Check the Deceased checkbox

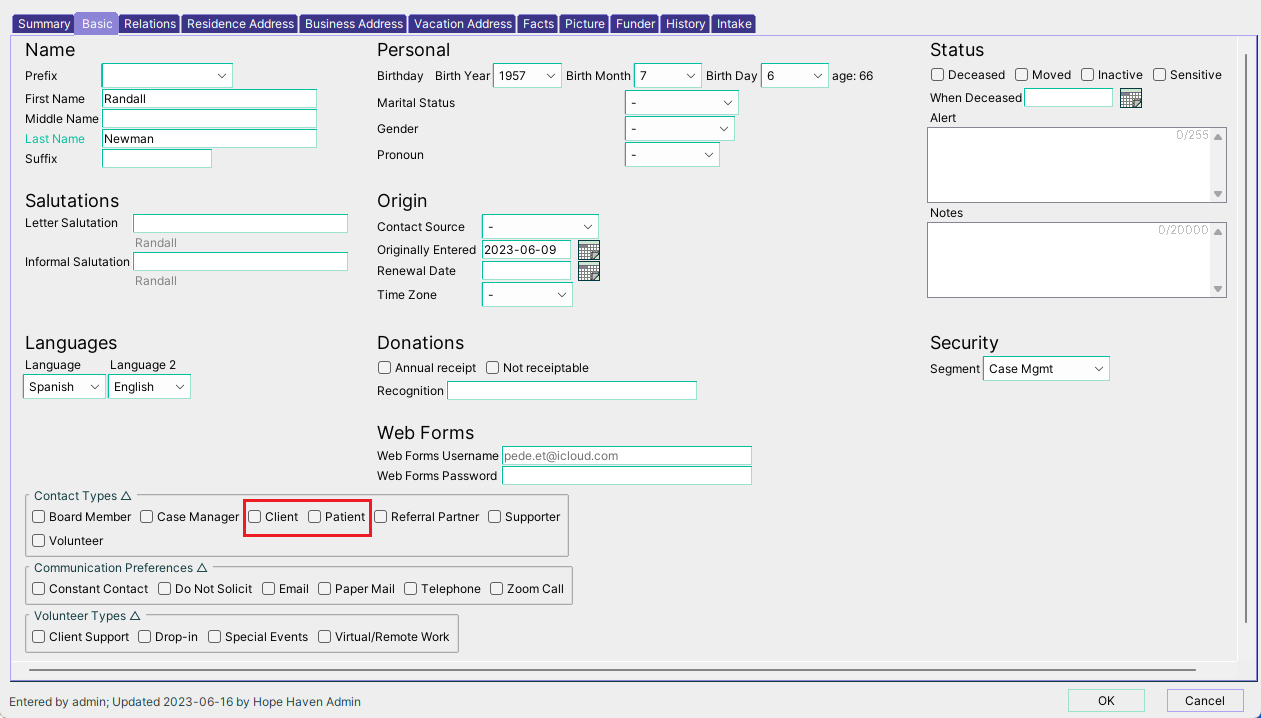938,75
